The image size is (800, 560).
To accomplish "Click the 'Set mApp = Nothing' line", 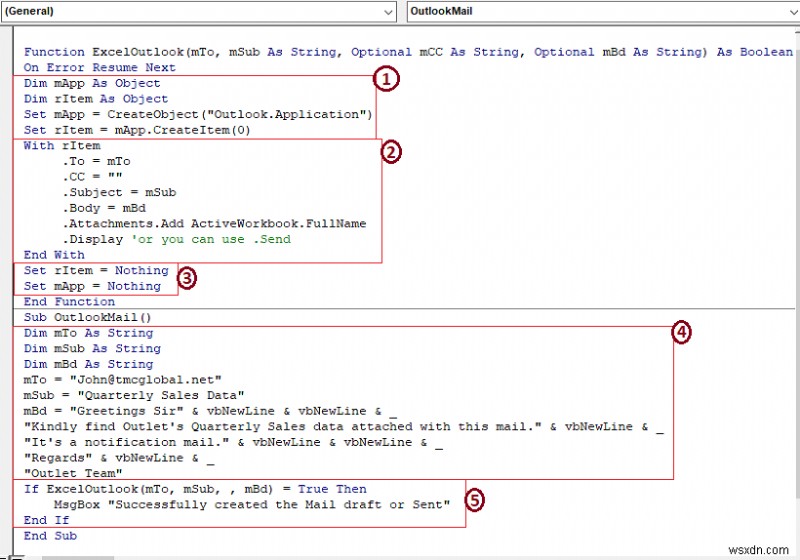I will [x=92, y=286].
